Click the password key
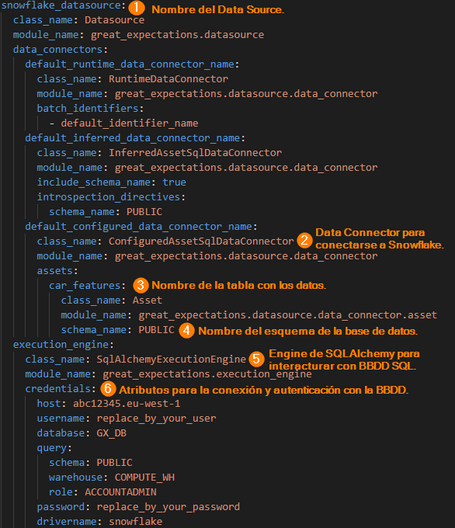 point(61,507)
